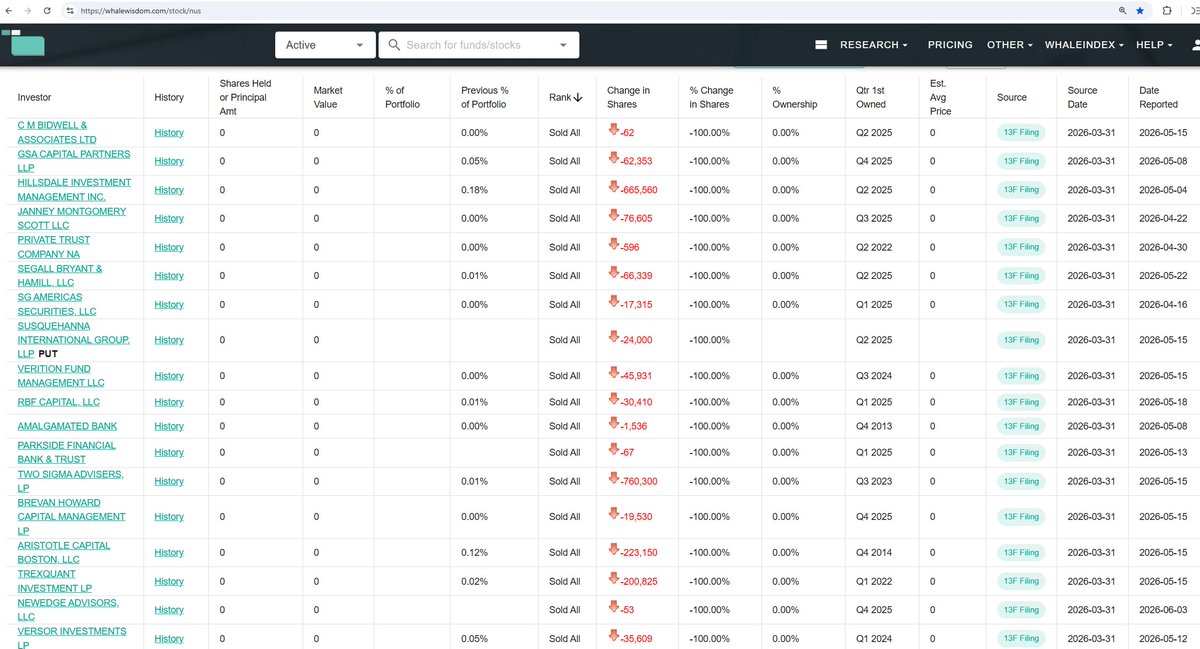Open HILLSDALE INVESTMENT MANAGEMENT INC. link
Image resolution: width=1200 pixels, height=649 pixels.
tap(74, 189)
